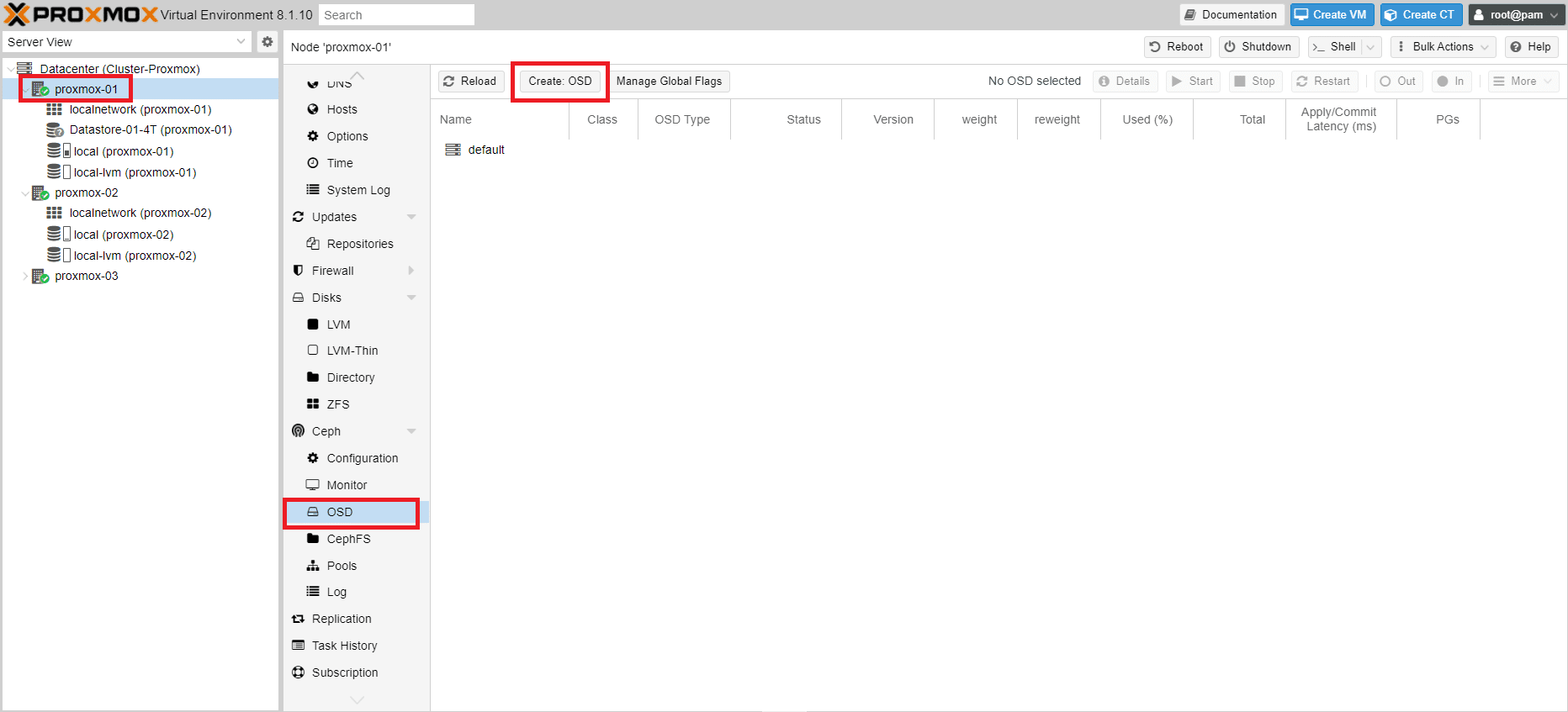Open the Documentation button

[x=1232, y=15]
